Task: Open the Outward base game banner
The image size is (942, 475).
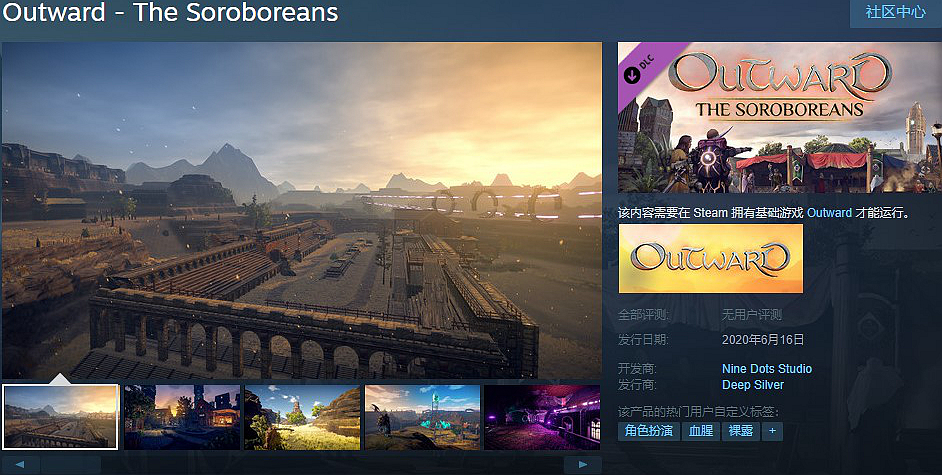Action: coord(710,259)
